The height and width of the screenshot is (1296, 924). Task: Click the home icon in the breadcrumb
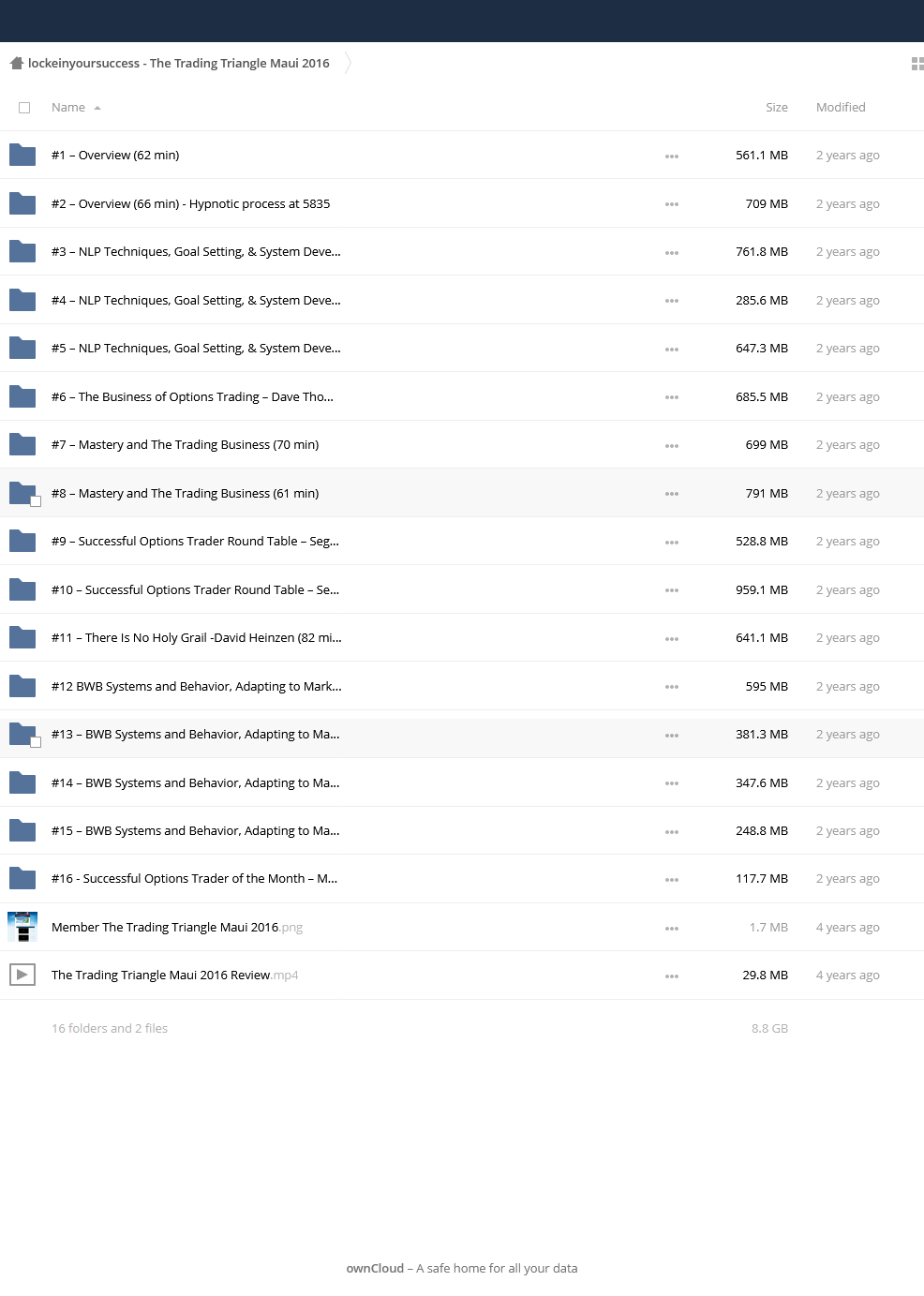click(x=16, y=64)
